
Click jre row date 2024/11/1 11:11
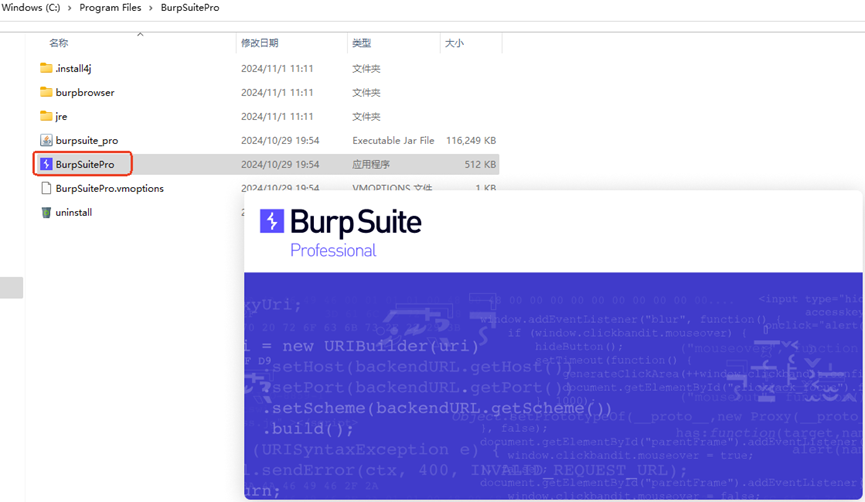pos(277,116)
